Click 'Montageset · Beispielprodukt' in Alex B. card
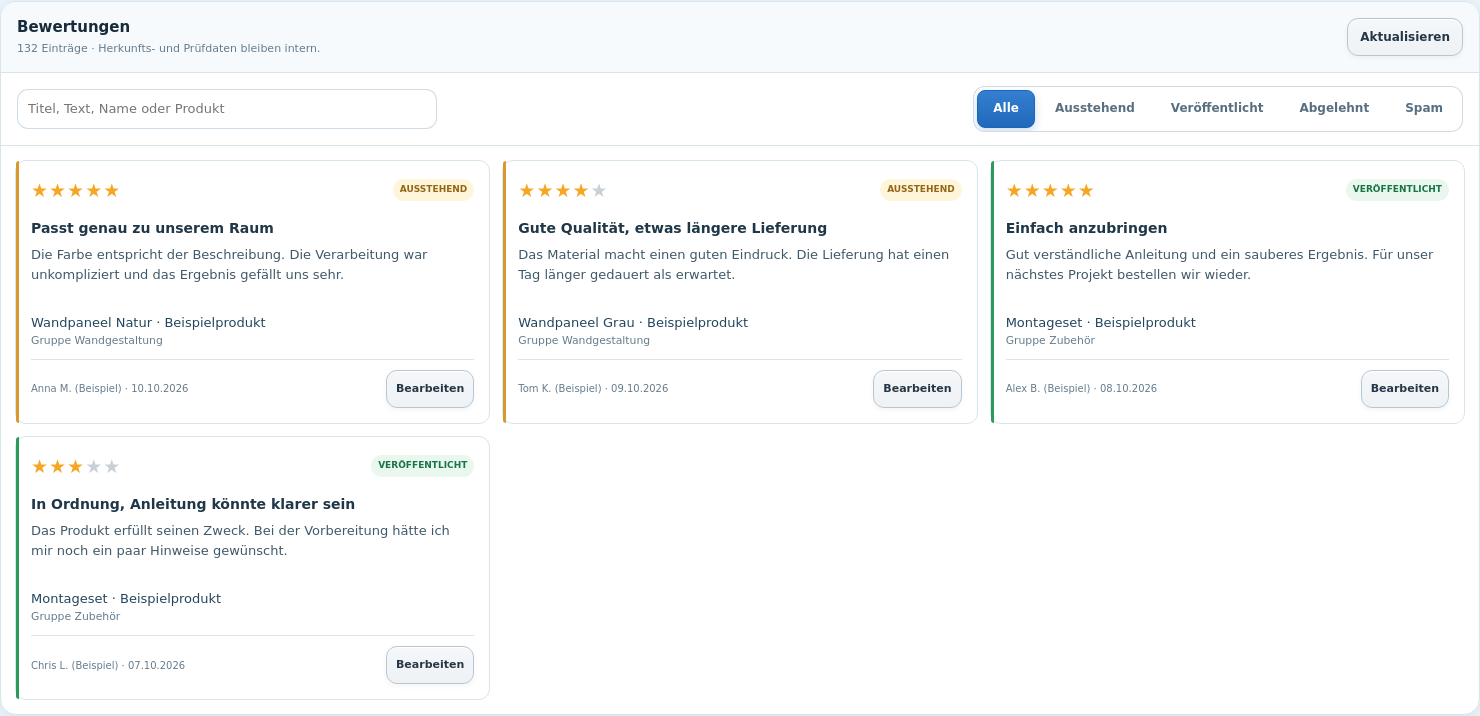Viewport: 1480px width, 716px height. (x=1100, y=323)
